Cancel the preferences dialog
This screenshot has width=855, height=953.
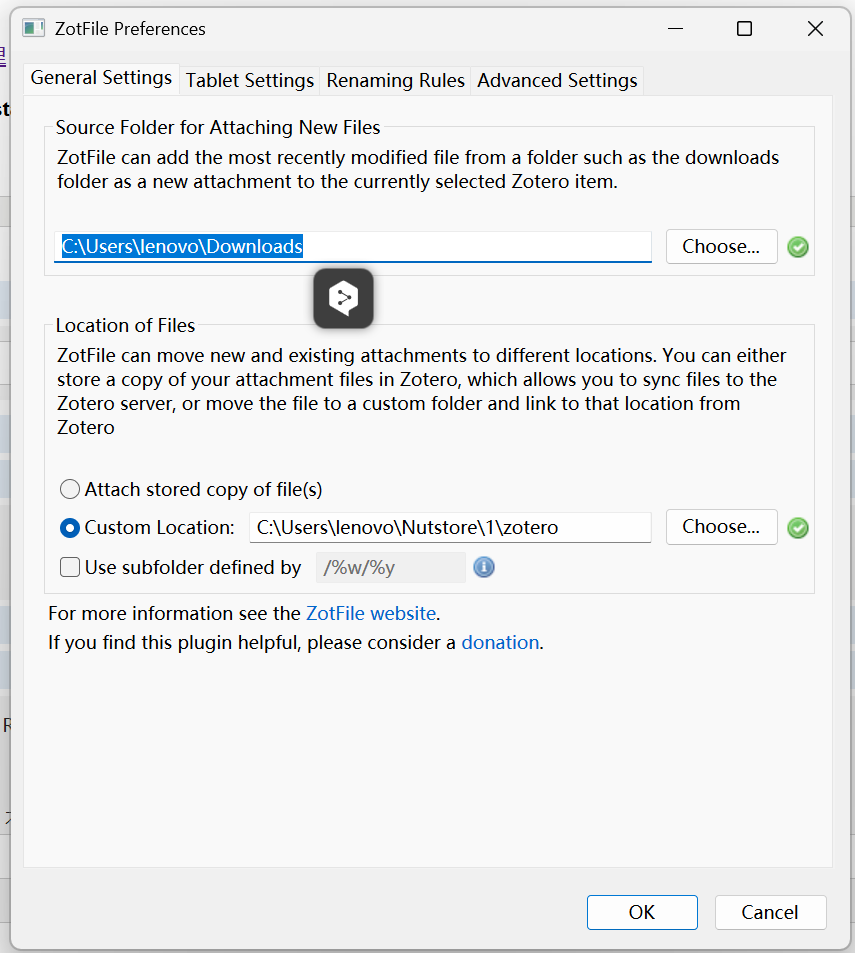(770, 912)
